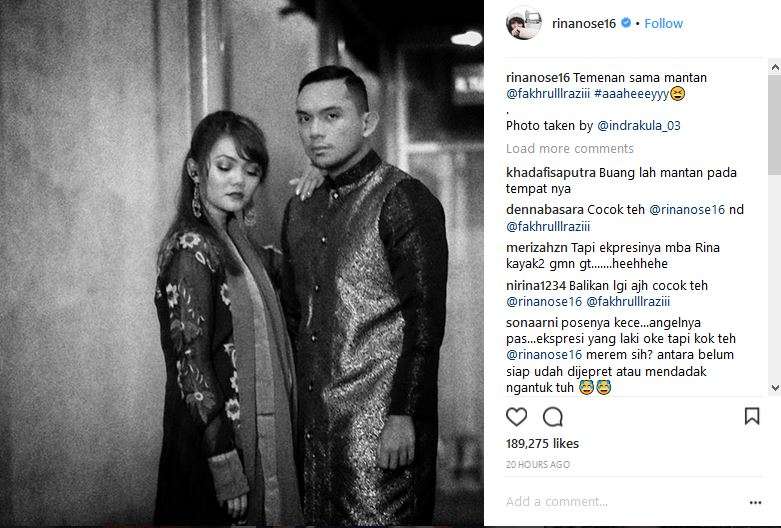This screenshot has height=528, width=781.
Task: Click the comments scrollbar down arrow
Action: click(x=775, y=388)
